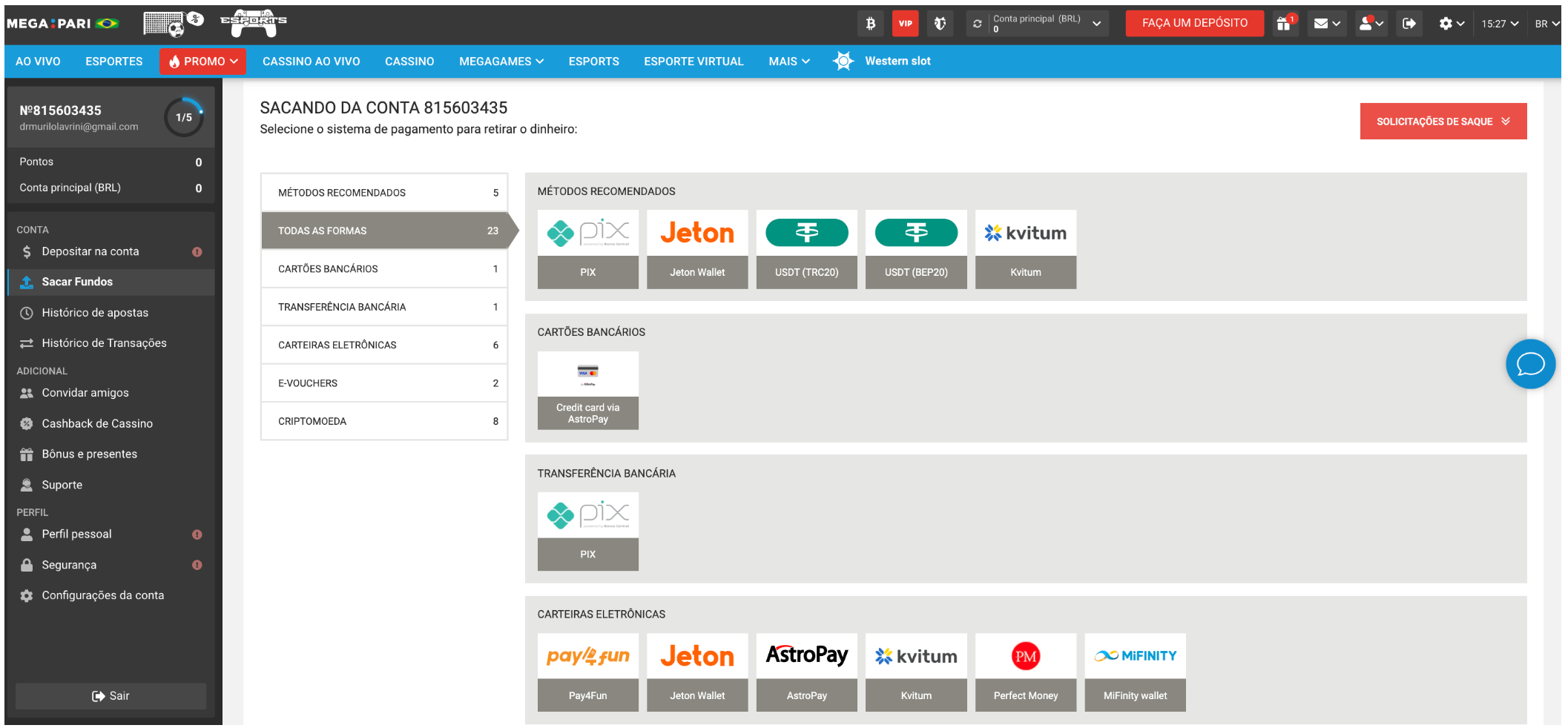Choose PIX under Transferência Bancária
This screenshot has height=728, width=1568.
tap(587, 532)
